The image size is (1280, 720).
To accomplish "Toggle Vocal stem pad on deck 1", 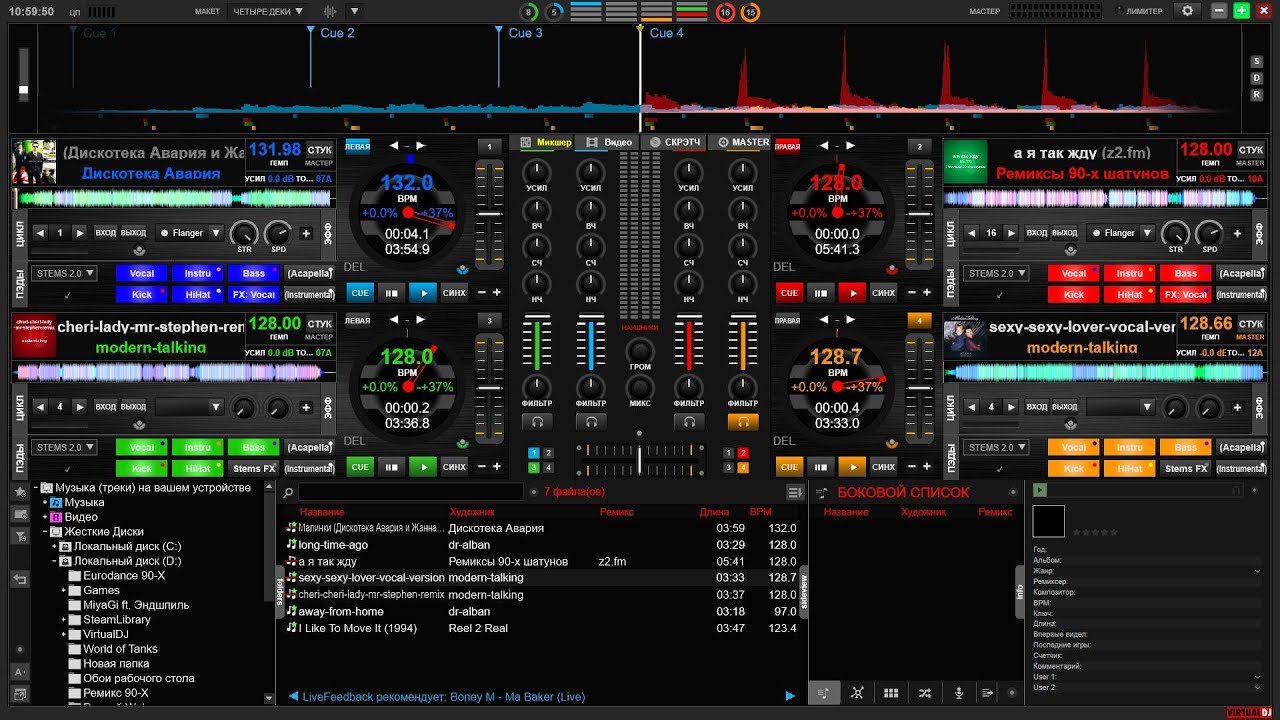I will pyautogui.click(x=142, y=273).
